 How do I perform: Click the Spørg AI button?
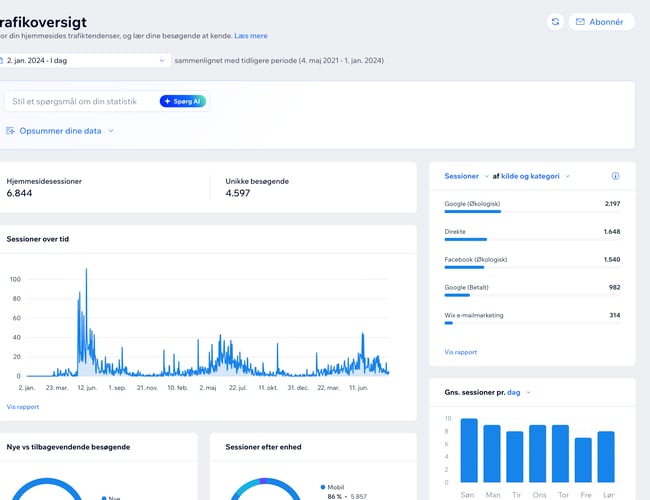(x=183, y=101)
